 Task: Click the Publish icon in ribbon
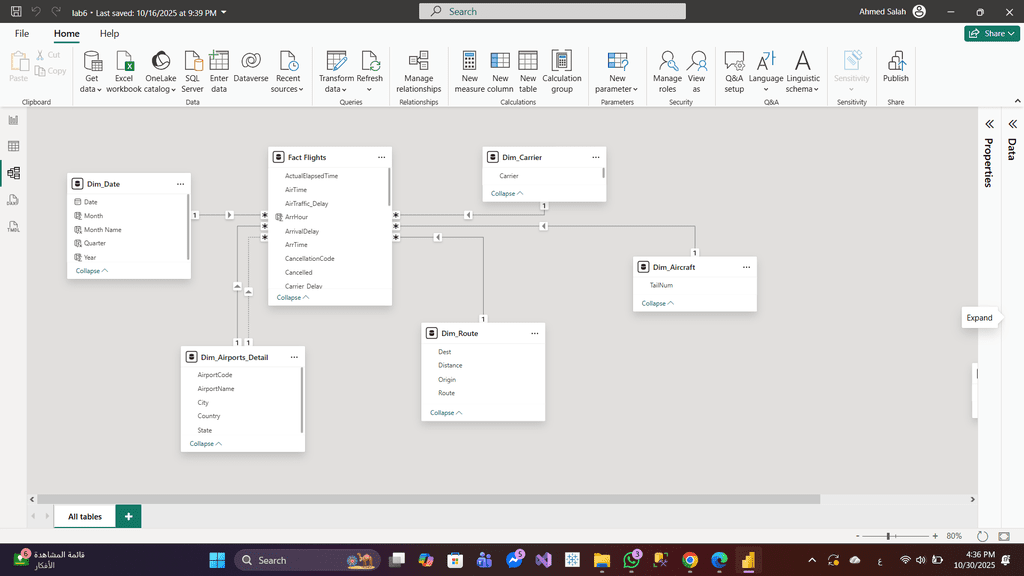[x=896, y=61]
